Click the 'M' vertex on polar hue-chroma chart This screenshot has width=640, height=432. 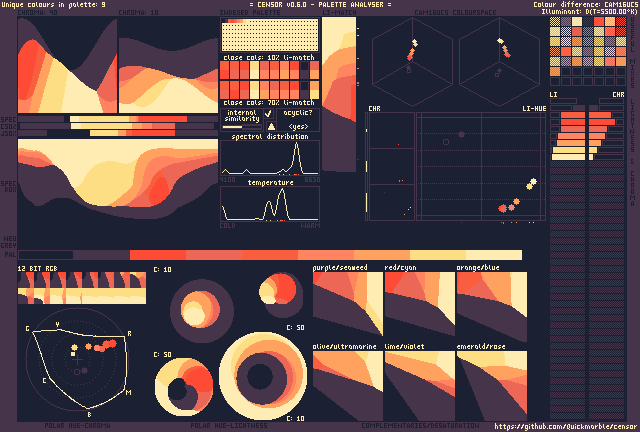click(129, 393)
